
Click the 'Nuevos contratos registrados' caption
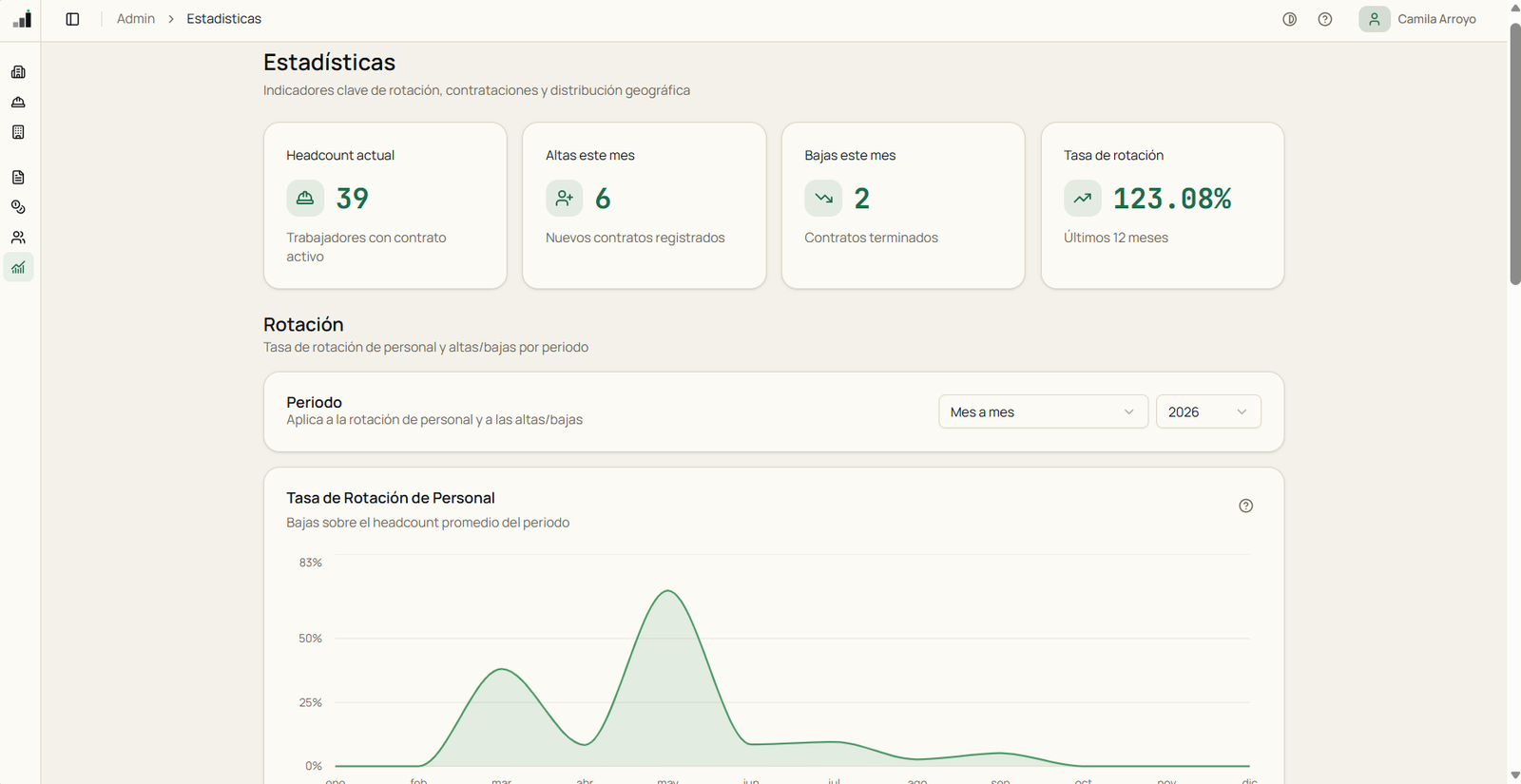pos(635,238)
